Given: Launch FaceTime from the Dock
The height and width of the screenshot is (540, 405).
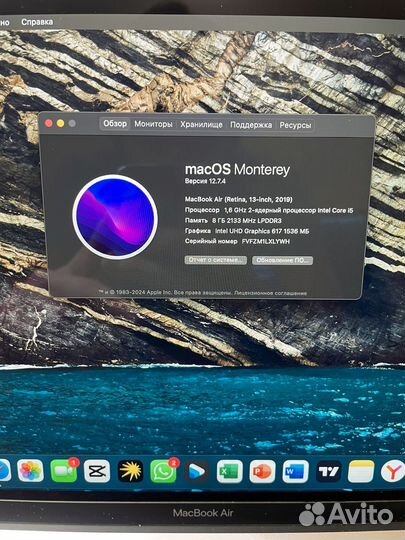Looking at the screenshot, I should click(64, 471).
